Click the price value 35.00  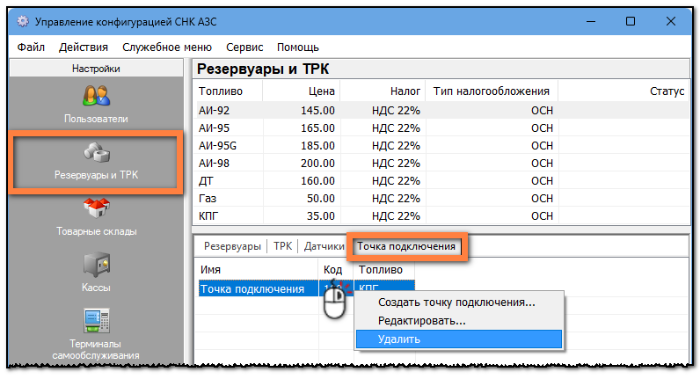point(321,216)
